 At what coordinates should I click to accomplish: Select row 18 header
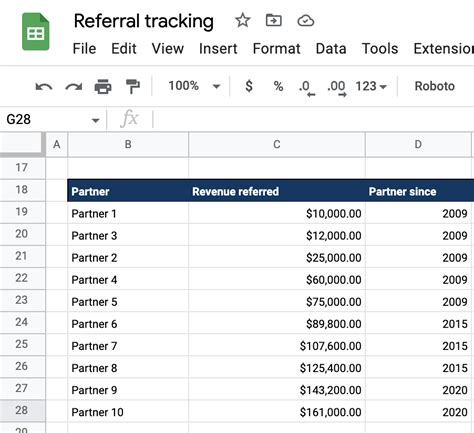(22, 190)
